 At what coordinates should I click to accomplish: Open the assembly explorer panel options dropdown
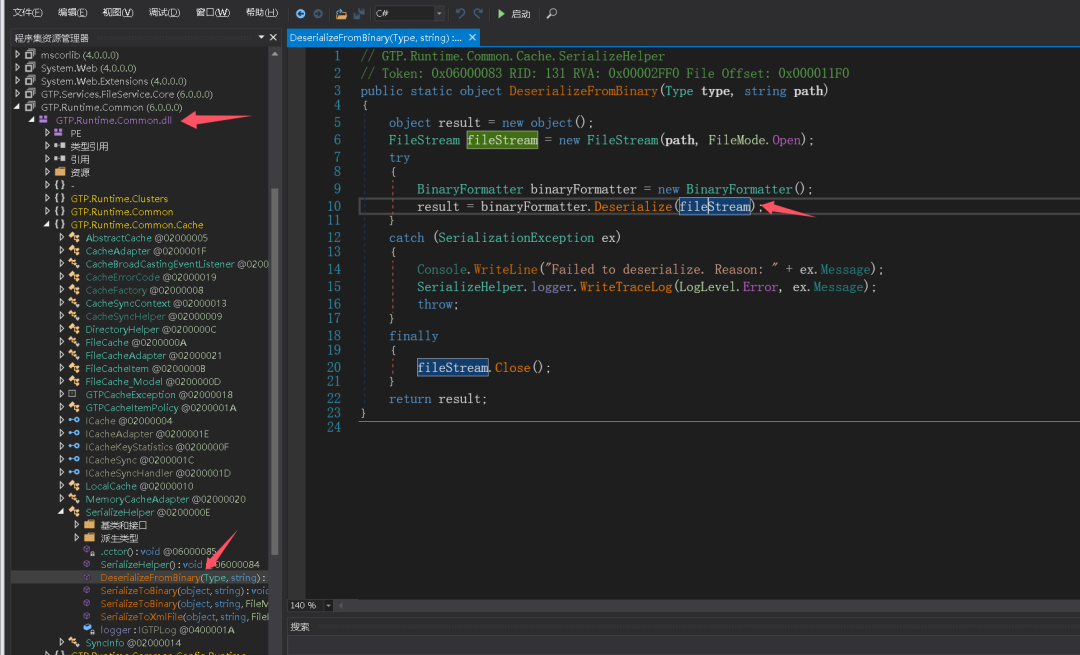(261, 37)
